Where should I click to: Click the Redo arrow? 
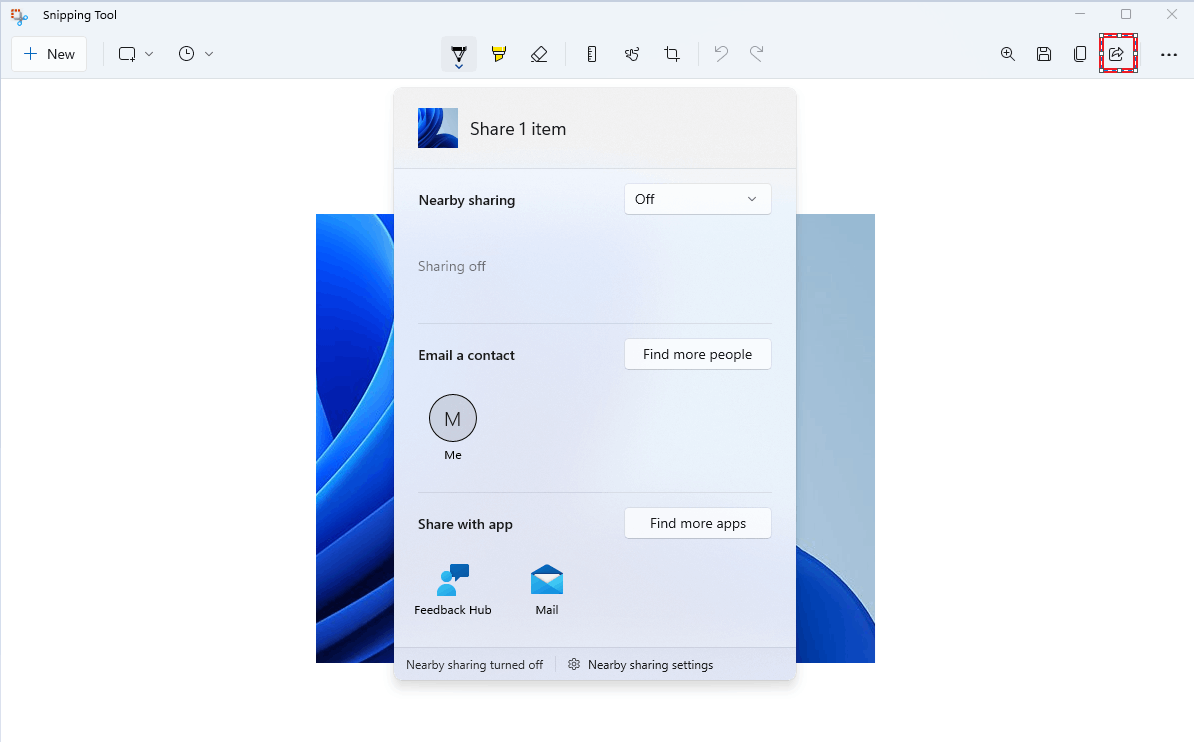click(756, 53)
